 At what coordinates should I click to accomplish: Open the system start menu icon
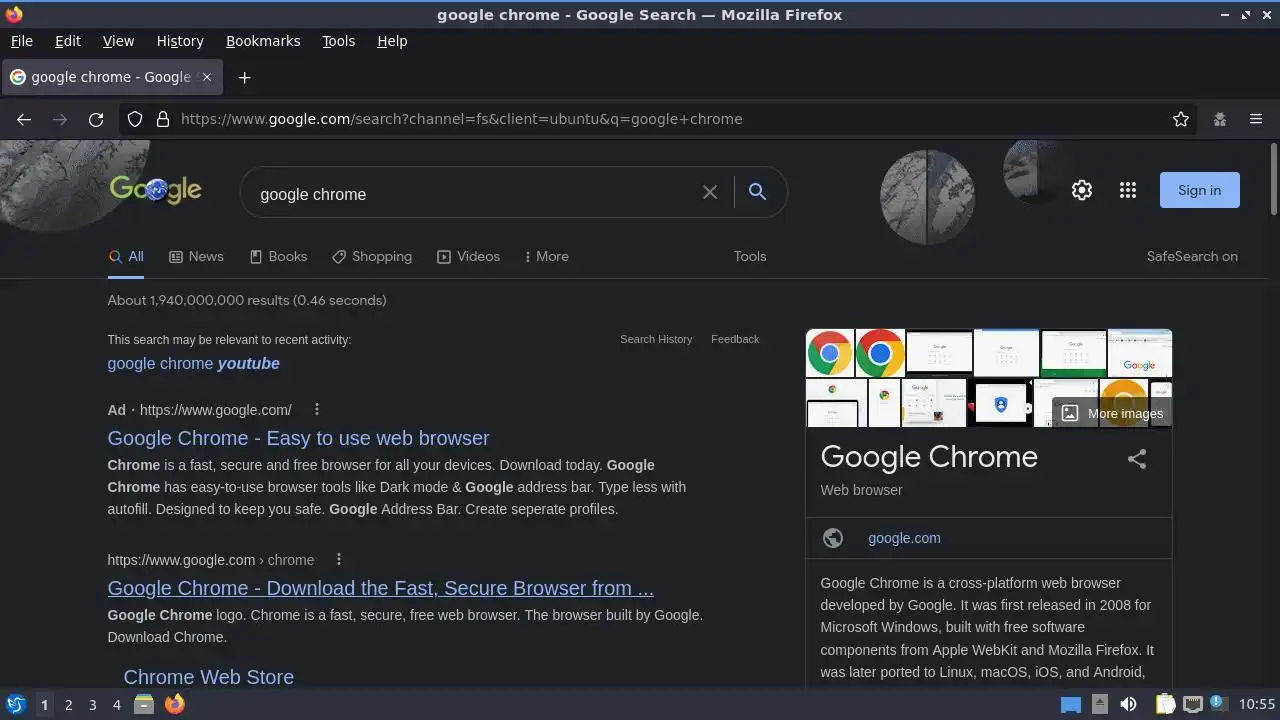click(x=15, y=704)
